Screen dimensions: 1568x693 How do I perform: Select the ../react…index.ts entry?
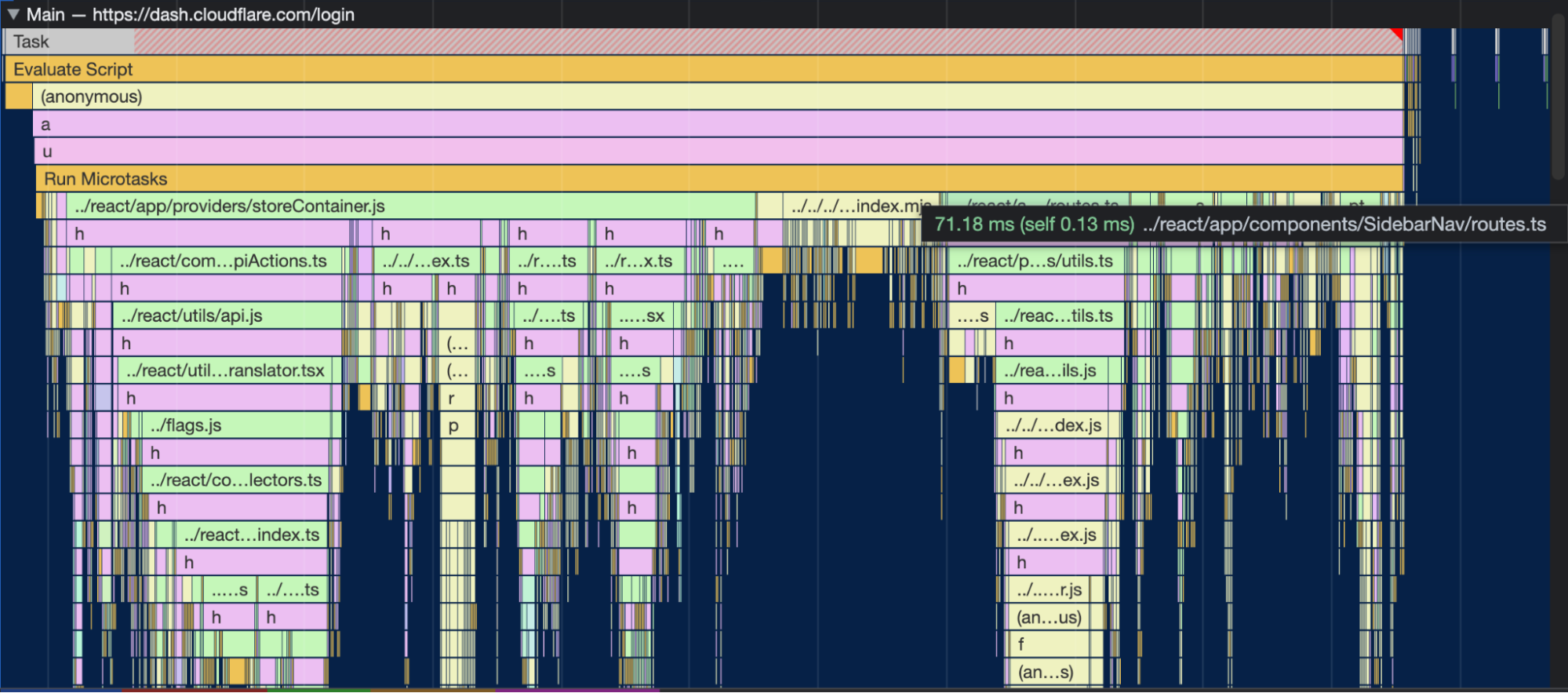[x=251, y=535]
